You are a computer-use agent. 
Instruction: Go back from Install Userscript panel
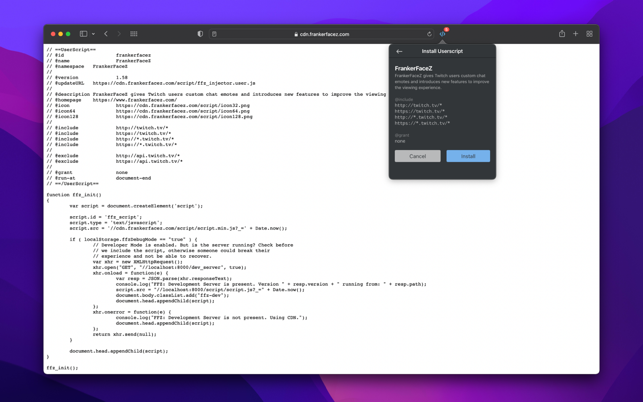[399, 51]
